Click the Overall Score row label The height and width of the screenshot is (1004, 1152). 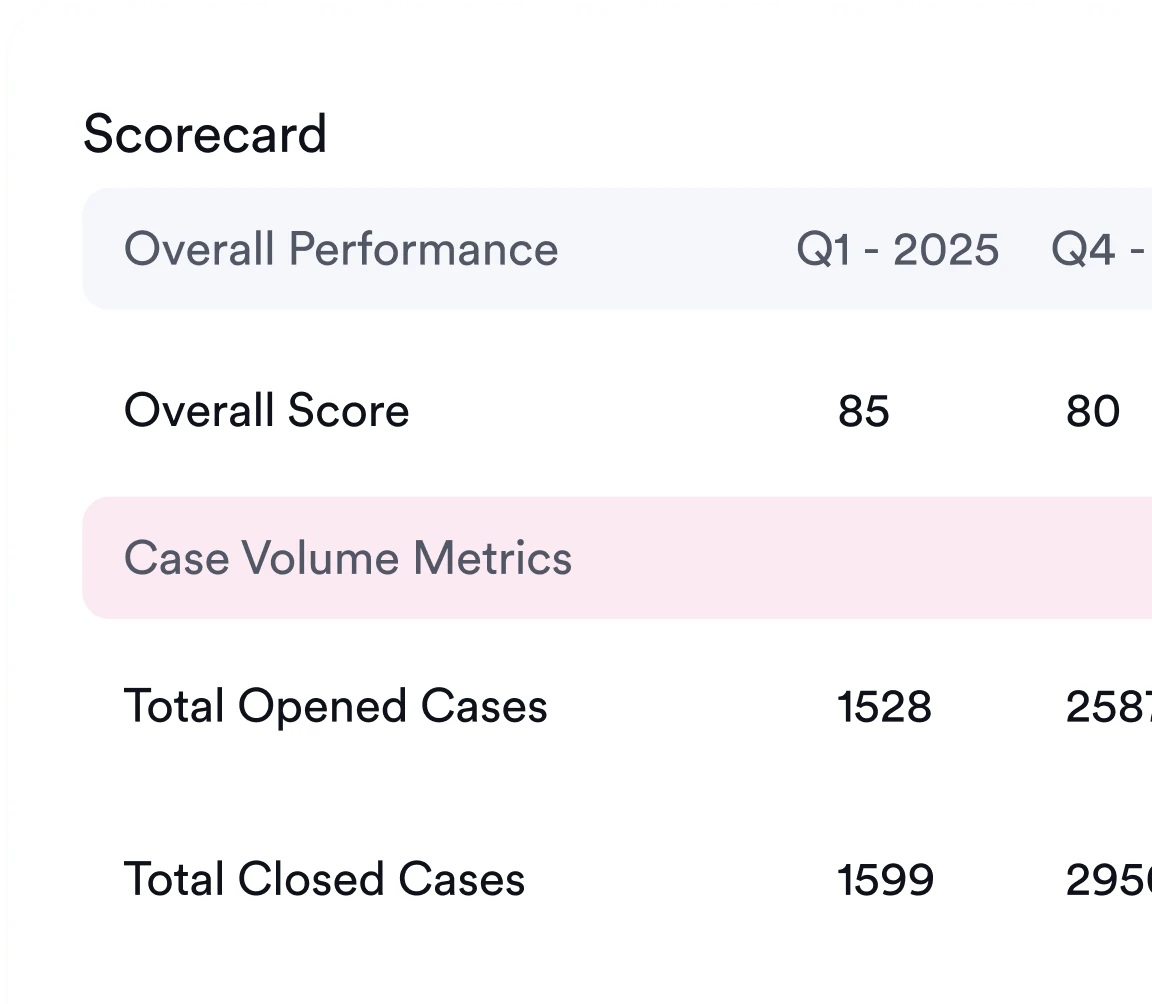pyautogui.click(x=266, y=411)
